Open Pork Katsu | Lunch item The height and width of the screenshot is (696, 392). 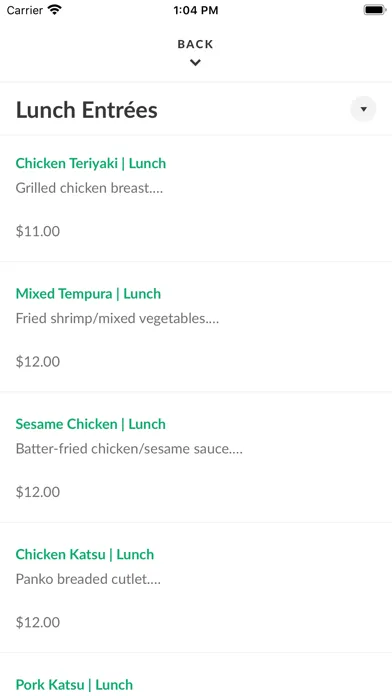(74, 684)
